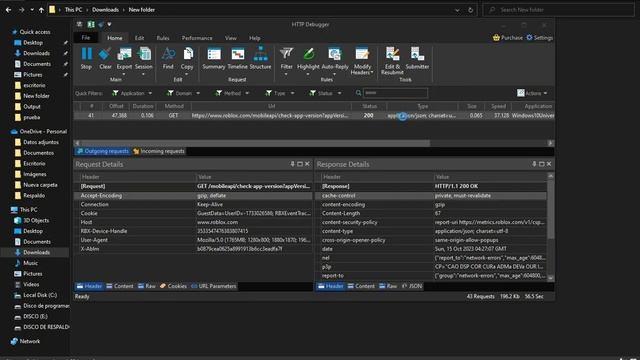Viewport: 640px width, 360px height.
Task: Open HTTP Debugger Settings
Action: click(x=540, y=38)
